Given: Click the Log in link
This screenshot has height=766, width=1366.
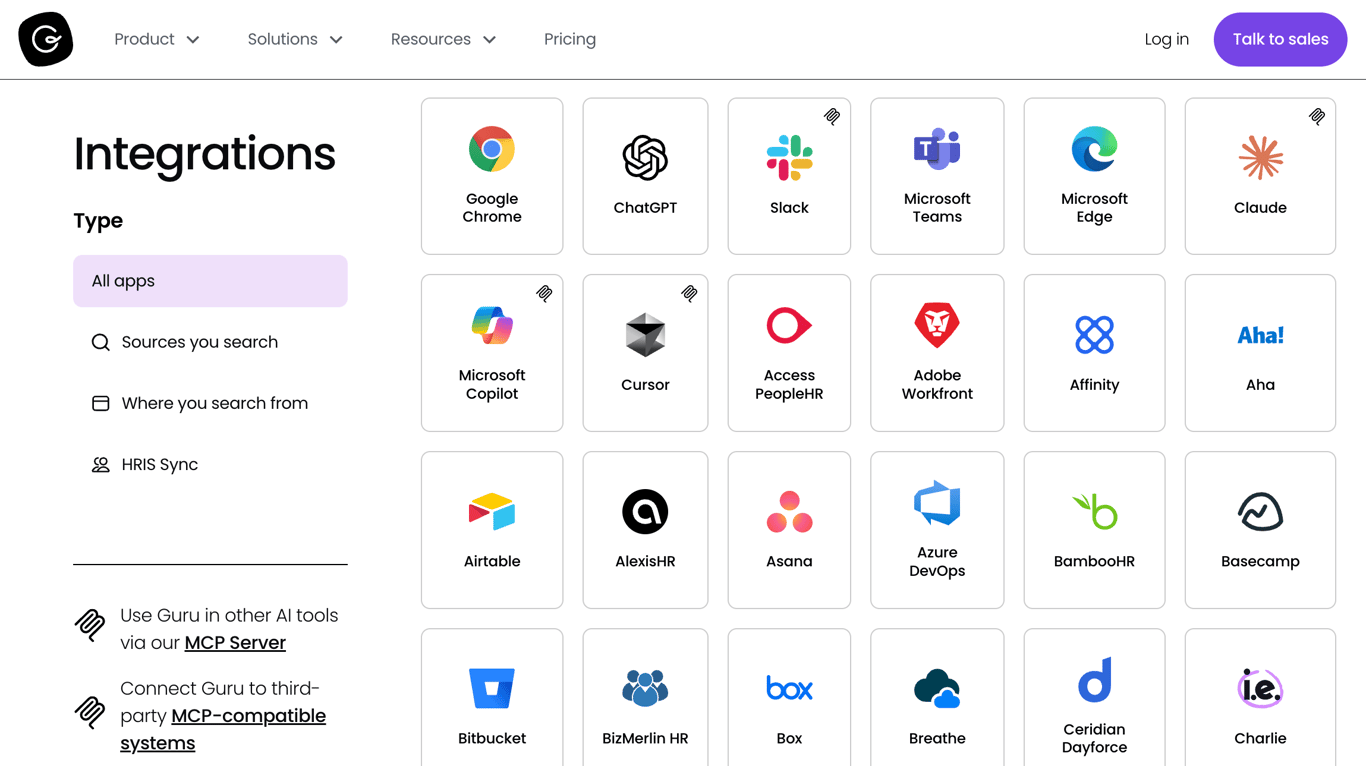Looking at the screenshot, I should [1167, 39].
